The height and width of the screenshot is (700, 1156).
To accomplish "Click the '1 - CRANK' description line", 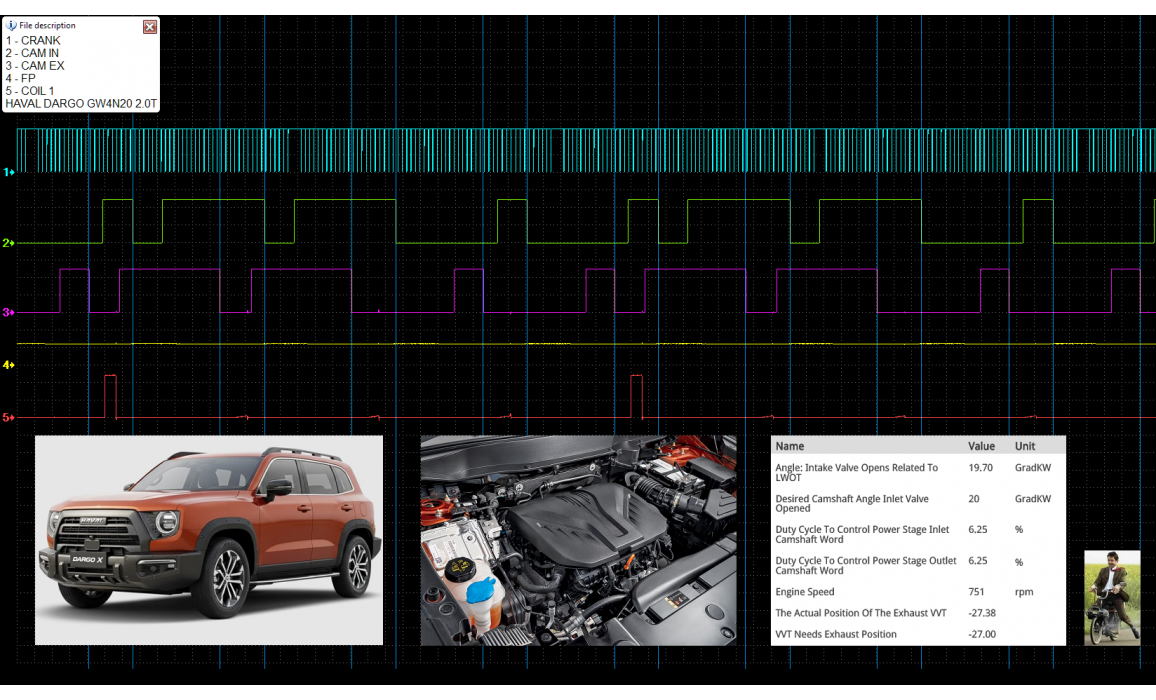I will tap(33, 41).
